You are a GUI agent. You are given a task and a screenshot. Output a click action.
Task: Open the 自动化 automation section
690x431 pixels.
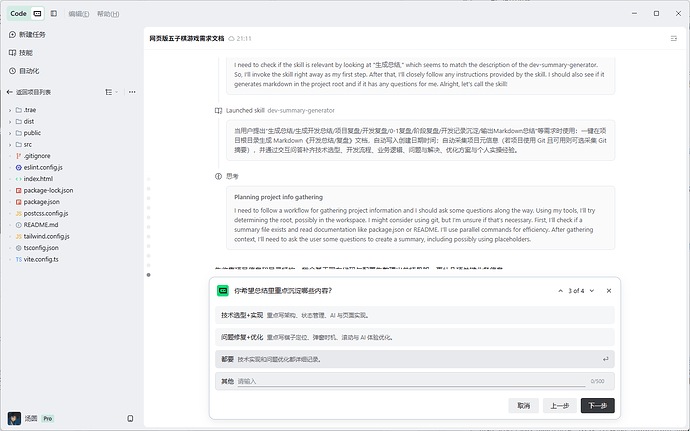[x=24, y=71]
